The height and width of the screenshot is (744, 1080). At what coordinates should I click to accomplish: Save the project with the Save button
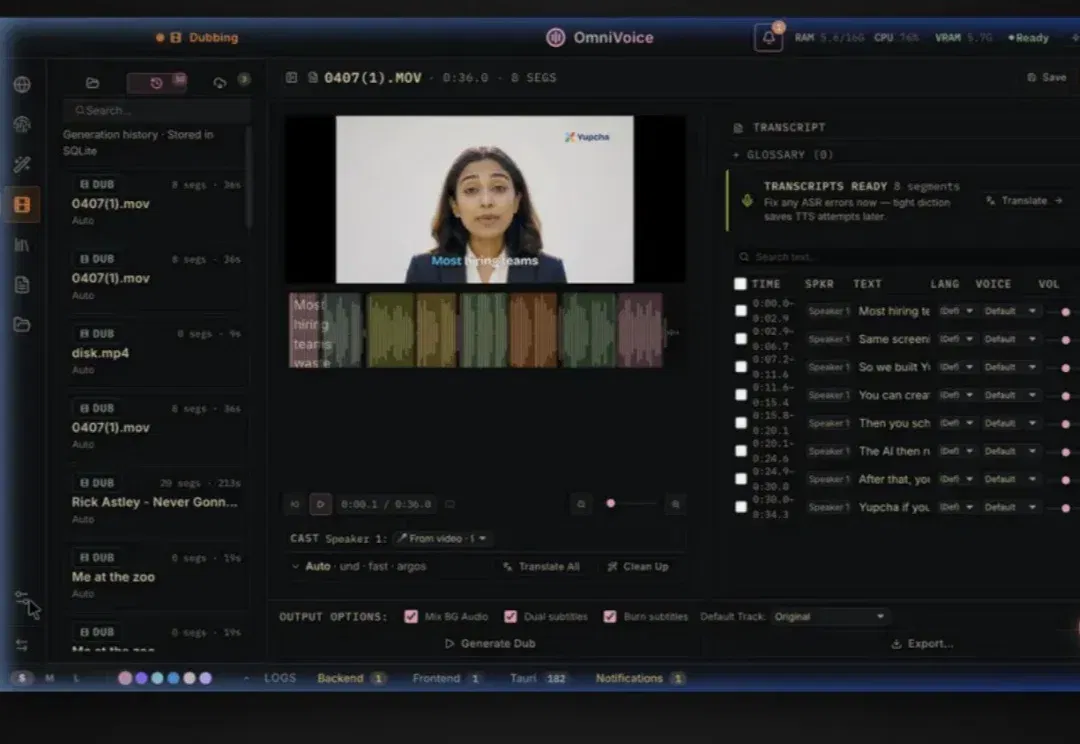1047,77
